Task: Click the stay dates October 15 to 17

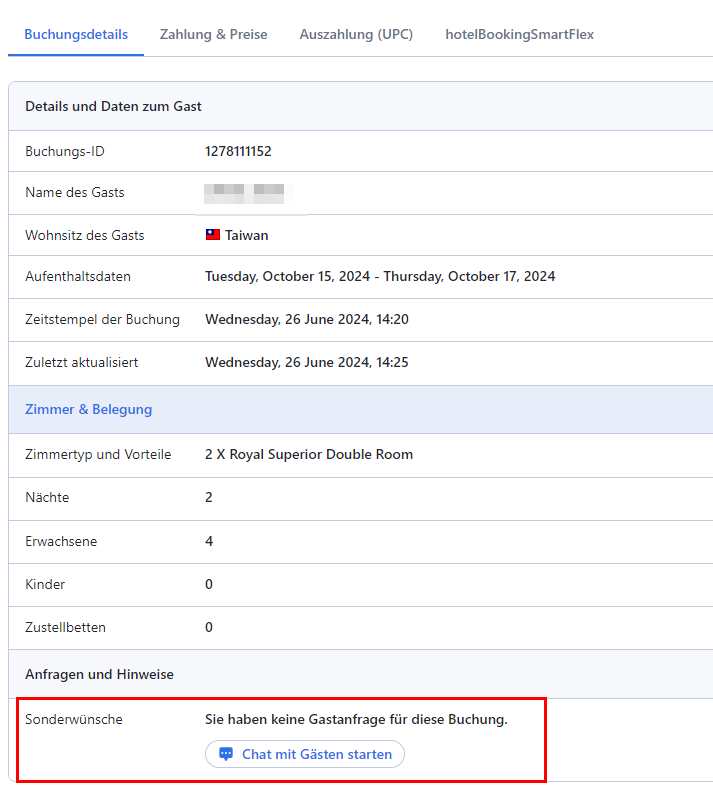Action: click(380, 276)
